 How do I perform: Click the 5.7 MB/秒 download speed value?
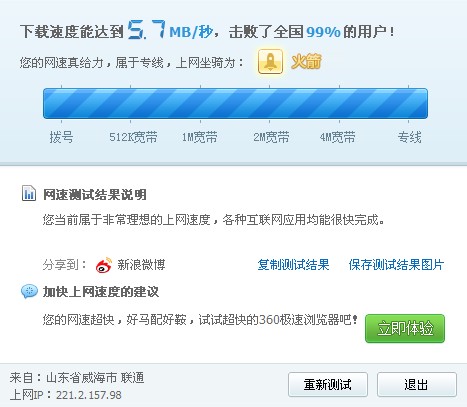point(170,30)
